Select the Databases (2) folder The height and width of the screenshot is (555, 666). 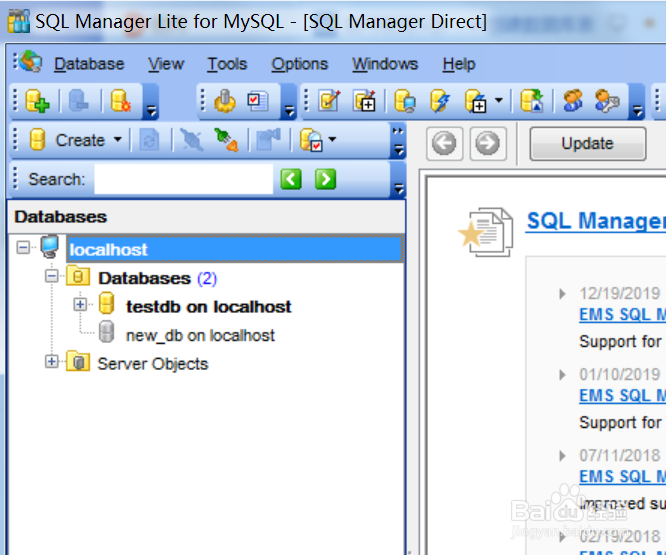pos(158,279)
